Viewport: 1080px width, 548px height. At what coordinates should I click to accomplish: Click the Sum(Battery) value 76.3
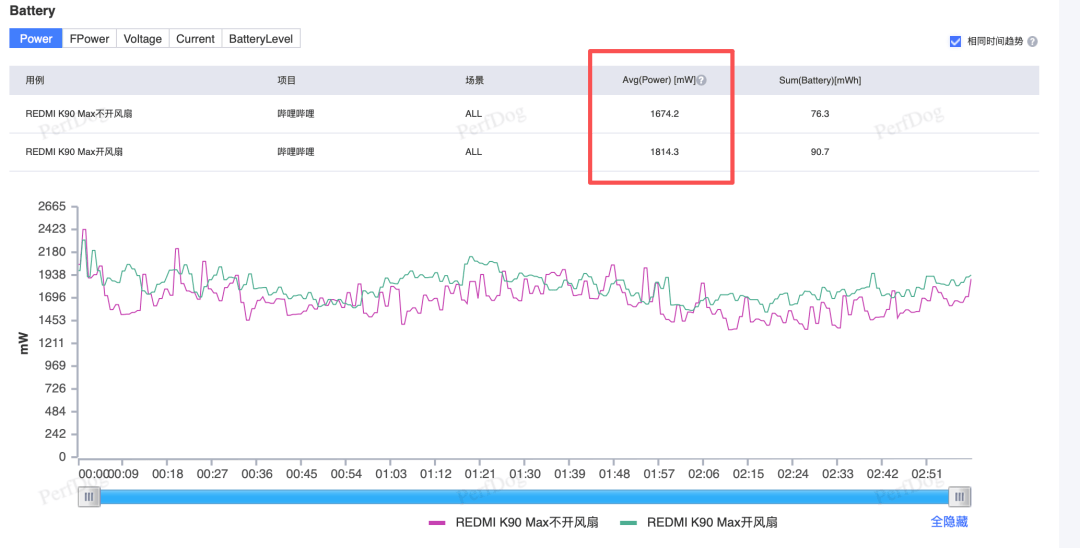(x=820, y=114)
